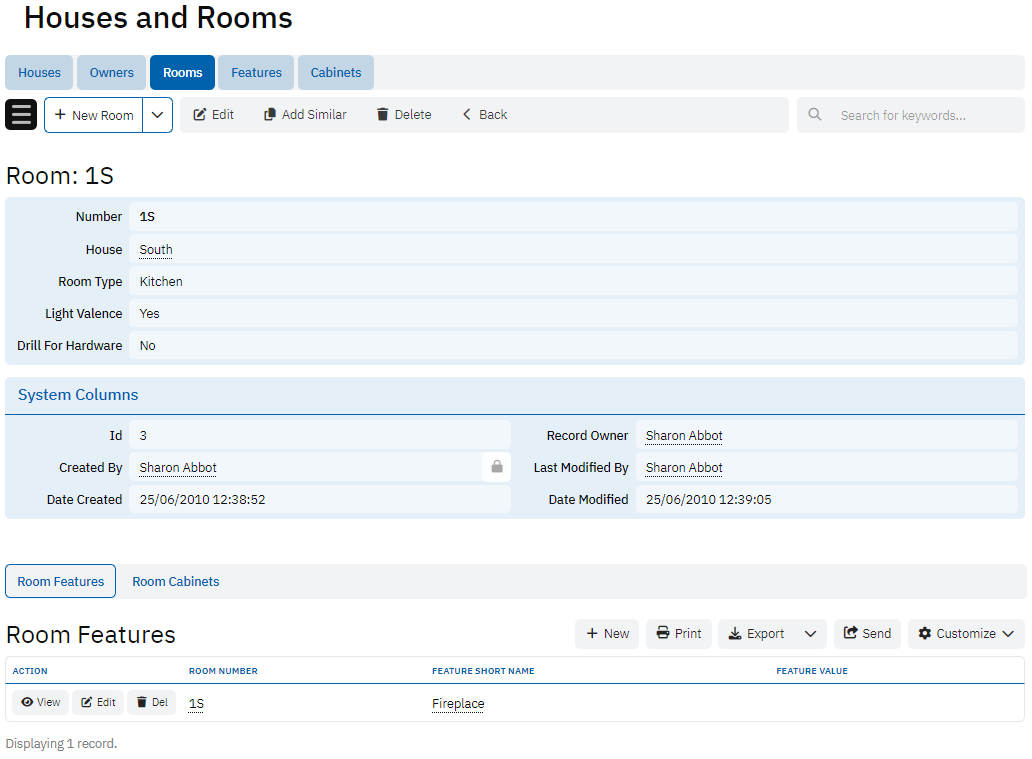Screen dimensions: 1032x759
Task: Send the Room Features records
Action: 867,633
